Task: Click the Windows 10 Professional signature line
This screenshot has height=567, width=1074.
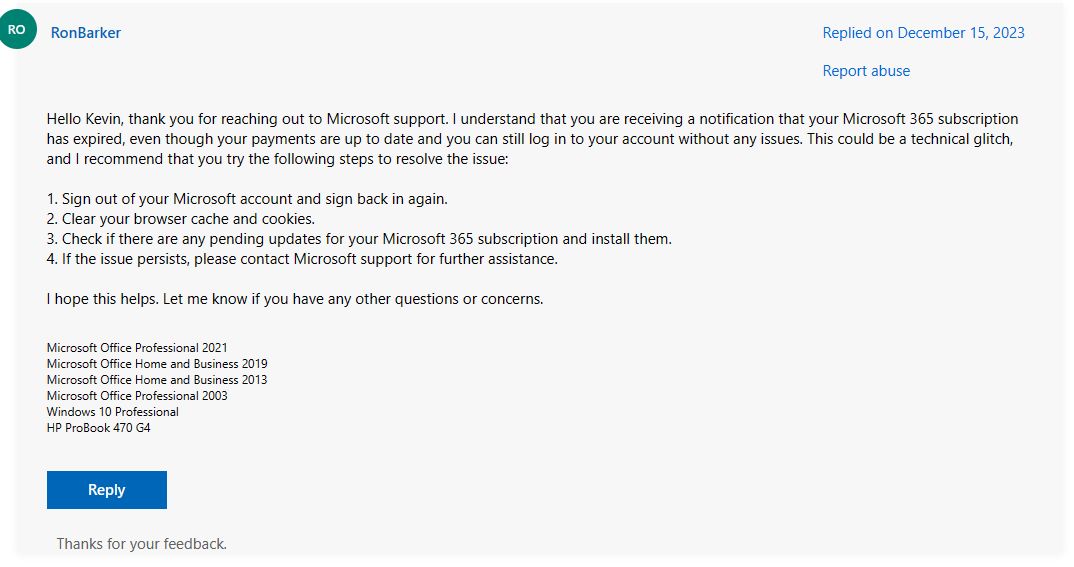Action: [113, 412]
